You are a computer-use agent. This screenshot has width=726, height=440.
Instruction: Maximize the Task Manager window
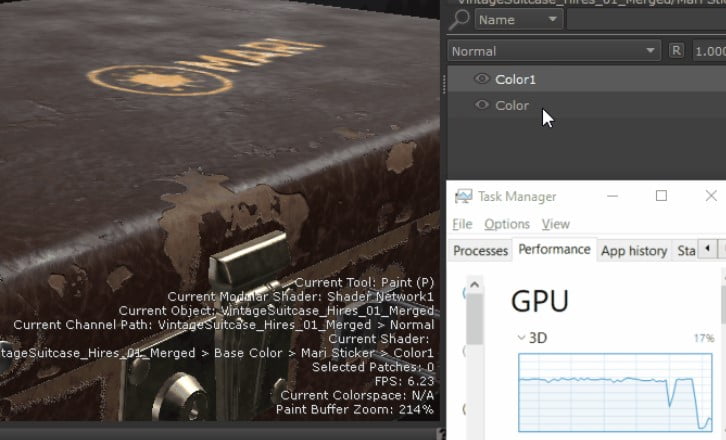tap(661, 196)
